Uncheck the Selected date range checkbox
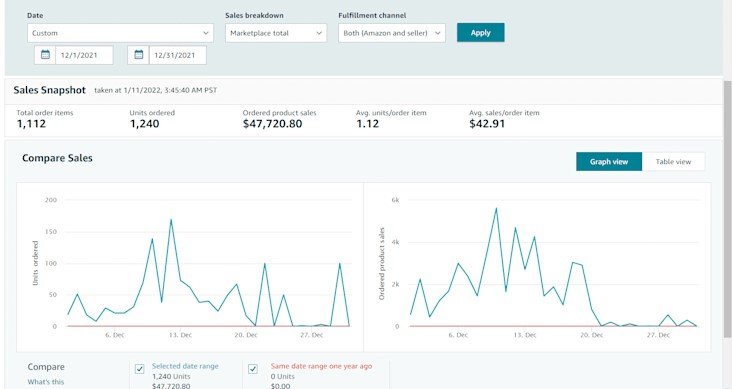The image size is (733, 389). click(139, 369)
